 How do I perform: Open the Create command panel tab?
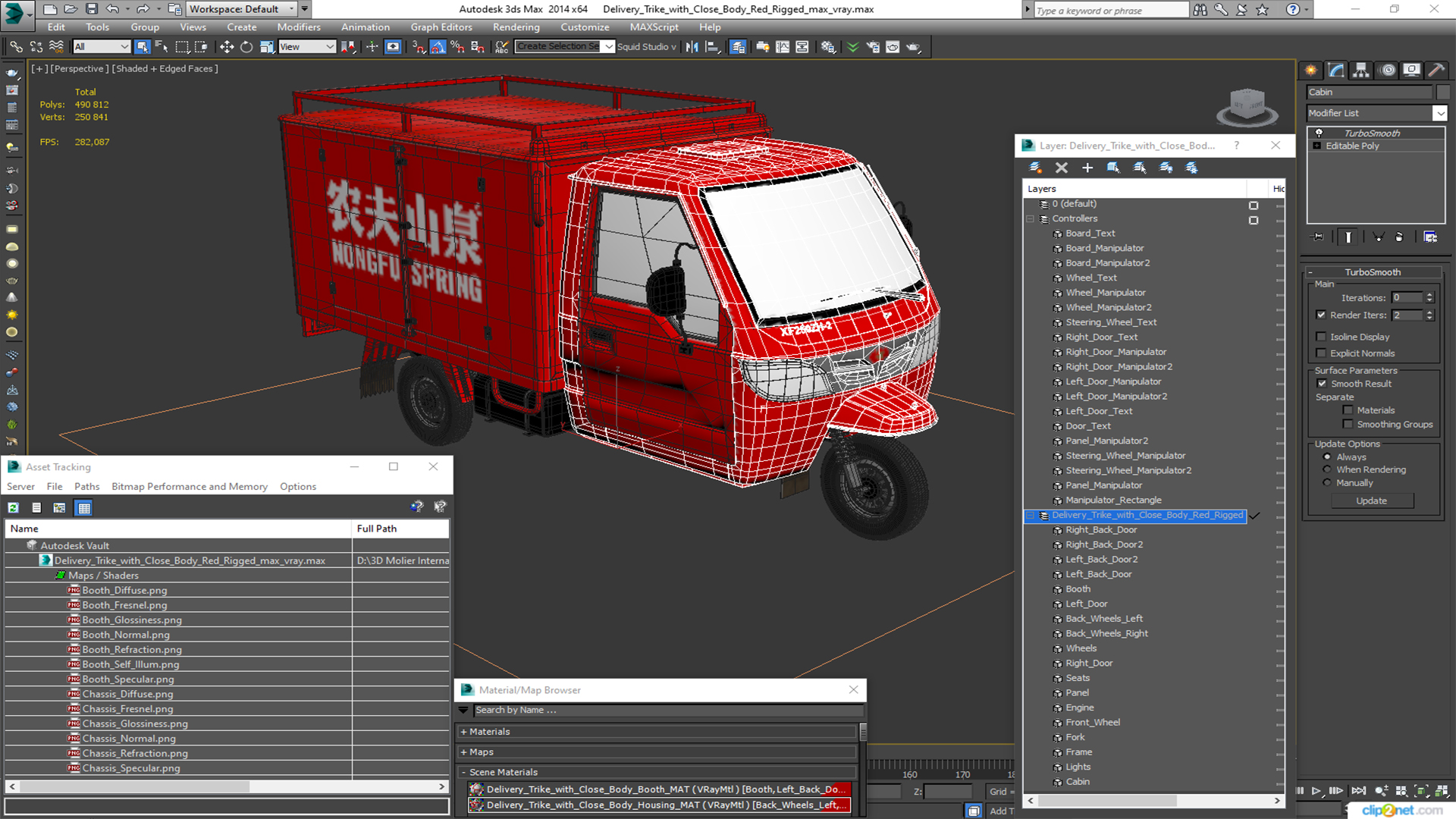[1311, 70]
